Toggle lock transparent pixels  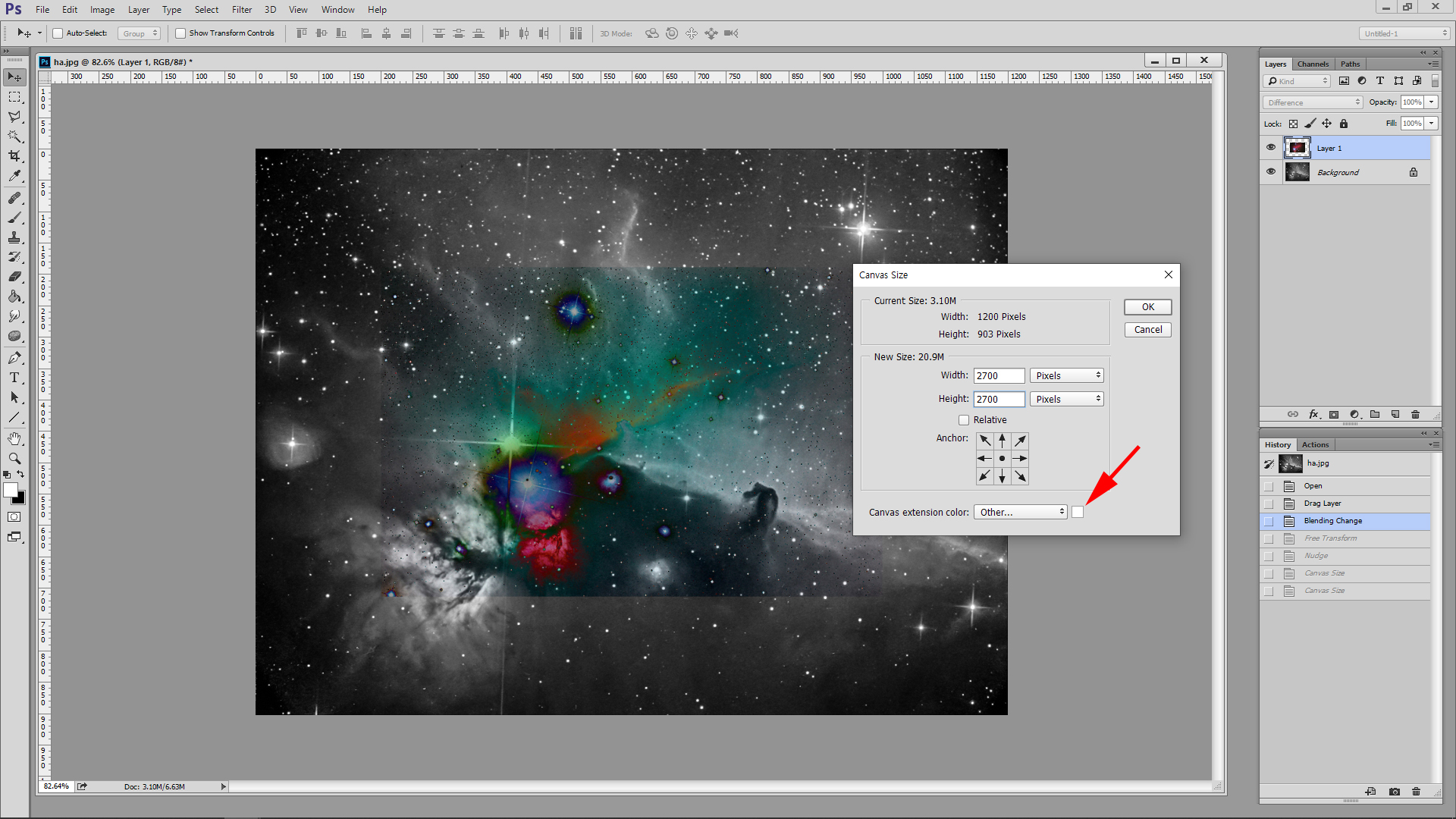click(1293, 124)
